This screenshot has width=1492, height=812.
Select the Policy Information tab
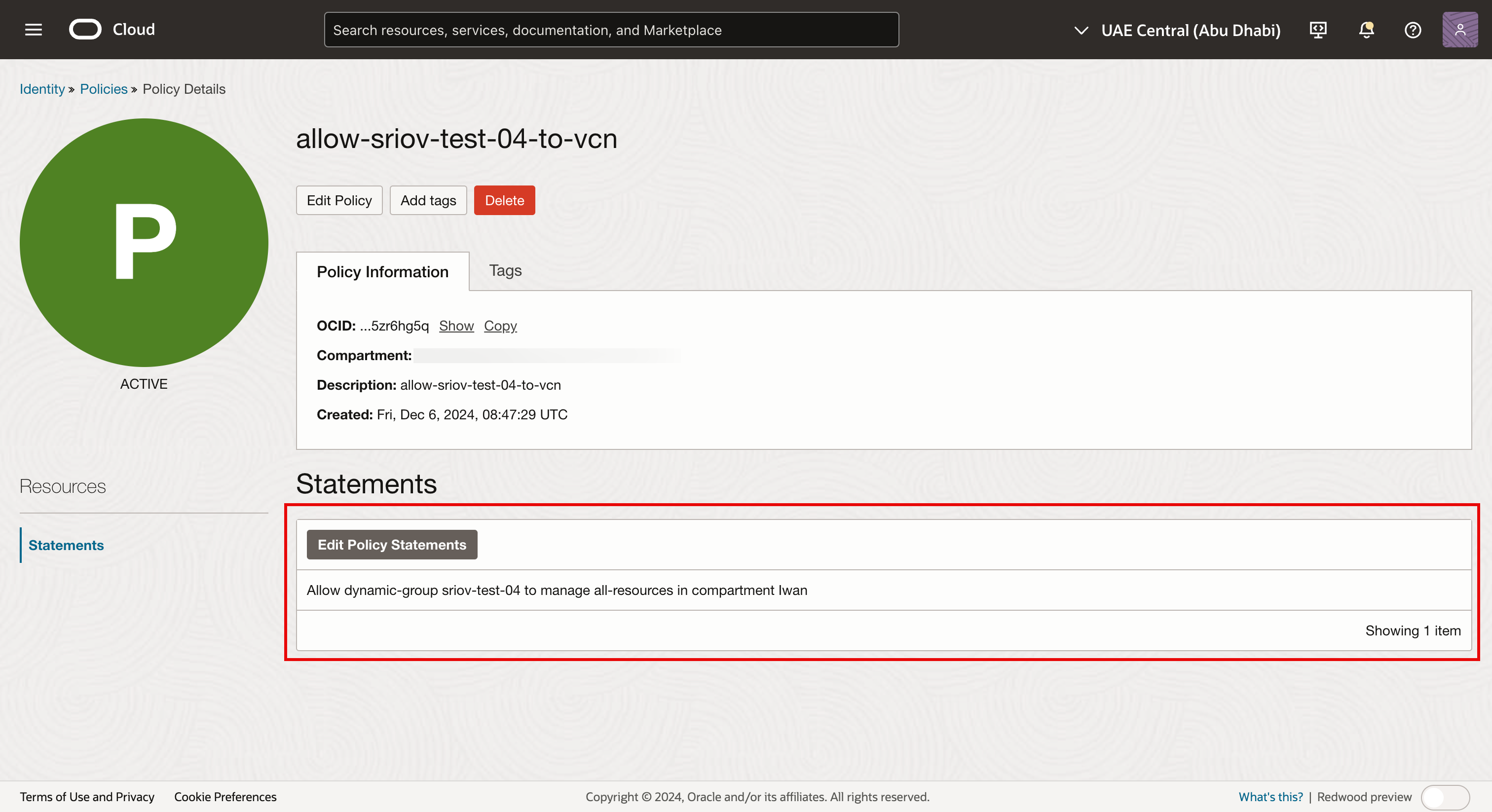coord(382,272)
